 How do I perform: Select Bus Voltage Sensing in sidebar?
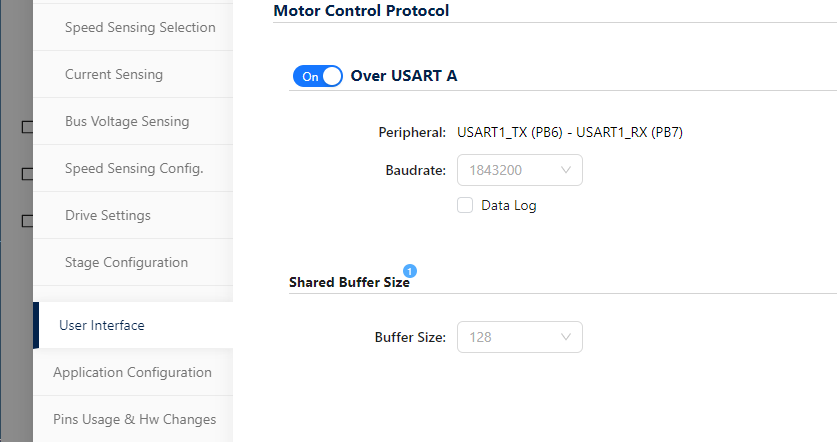(x=127, y=121)
